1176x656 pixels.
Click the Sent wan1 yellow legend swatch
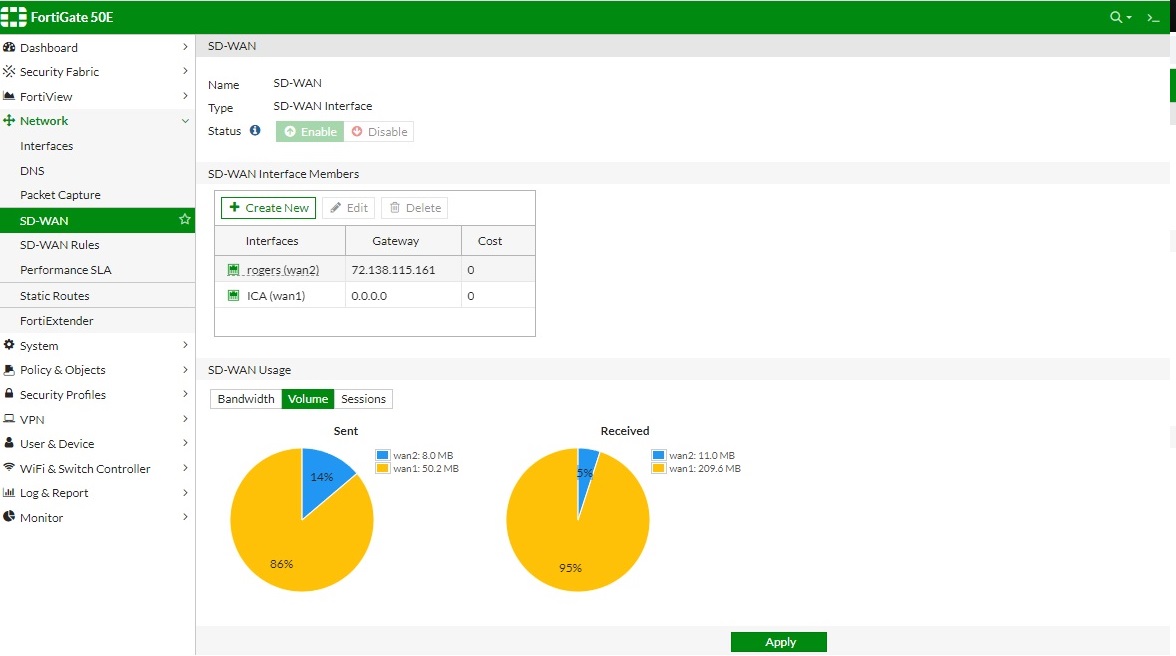pyautogui.click(x=382, y=469)
